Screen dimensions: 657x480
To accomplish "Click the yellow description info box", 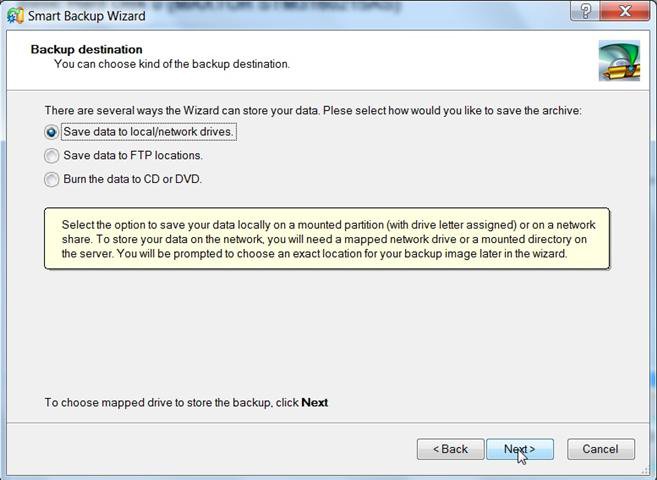I will 327,239.
